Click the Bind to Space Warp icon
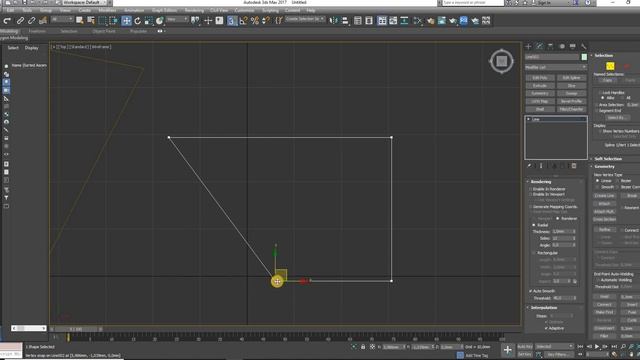This screenshot has height=360, width=640. pos(43,20)
